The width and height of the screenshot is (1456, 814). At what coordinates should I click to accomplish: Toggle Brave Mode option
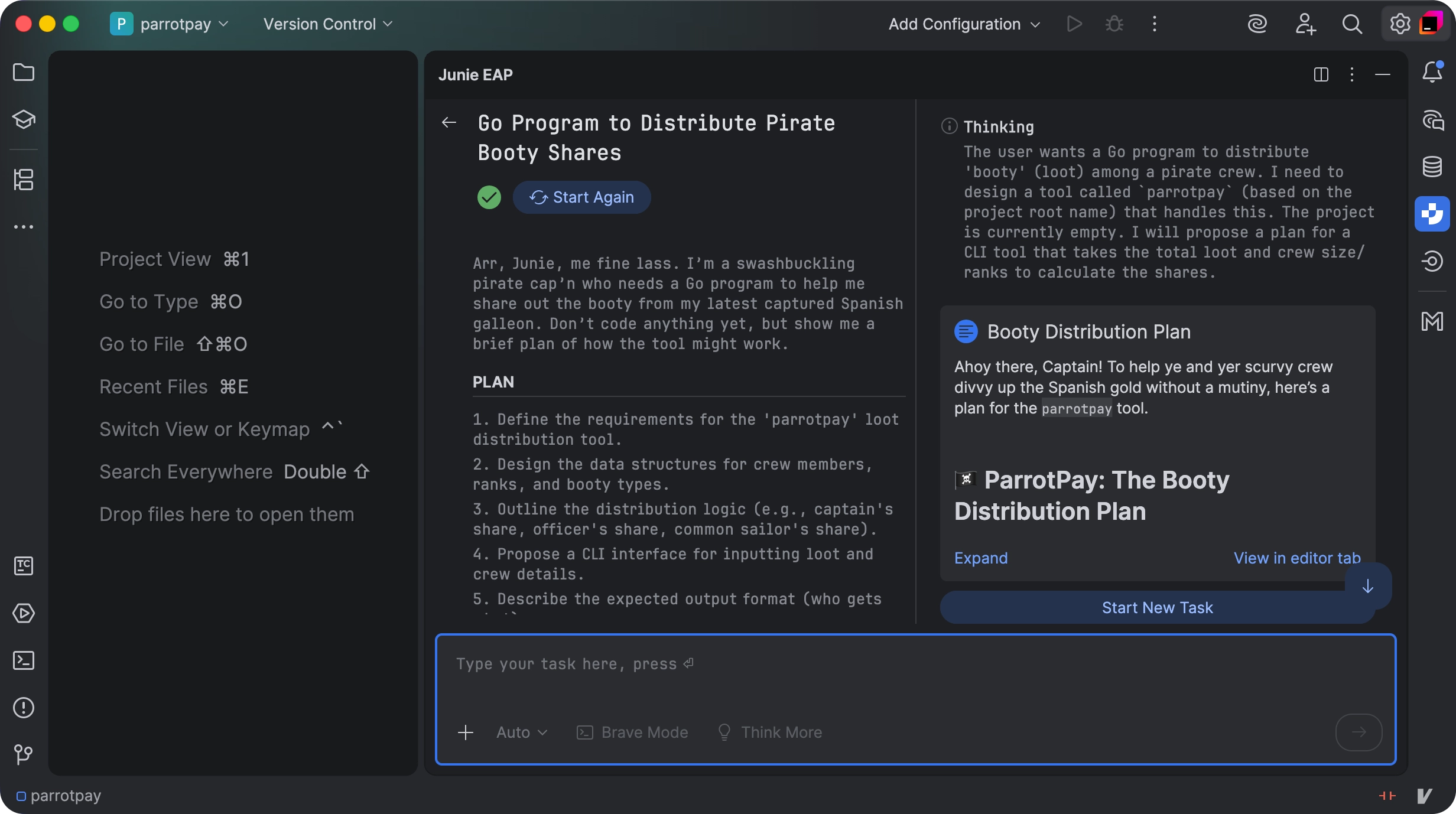632,732
